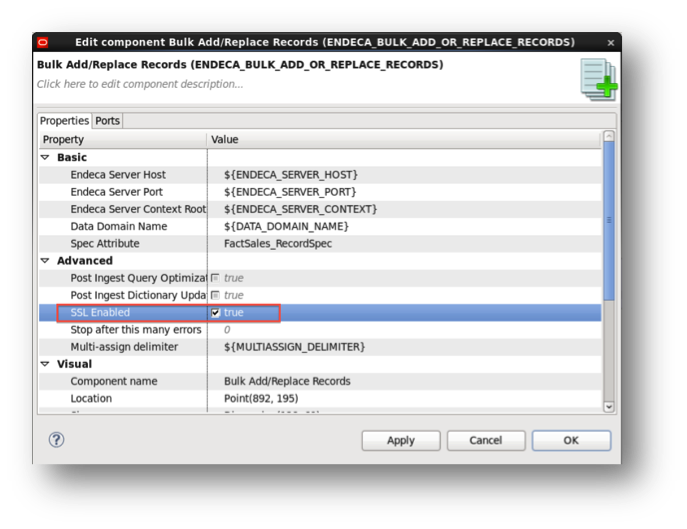Image resolution: width=687 pixels, height=529 pixels.
Task: Select the Properties tab
Action: [64, 121]
